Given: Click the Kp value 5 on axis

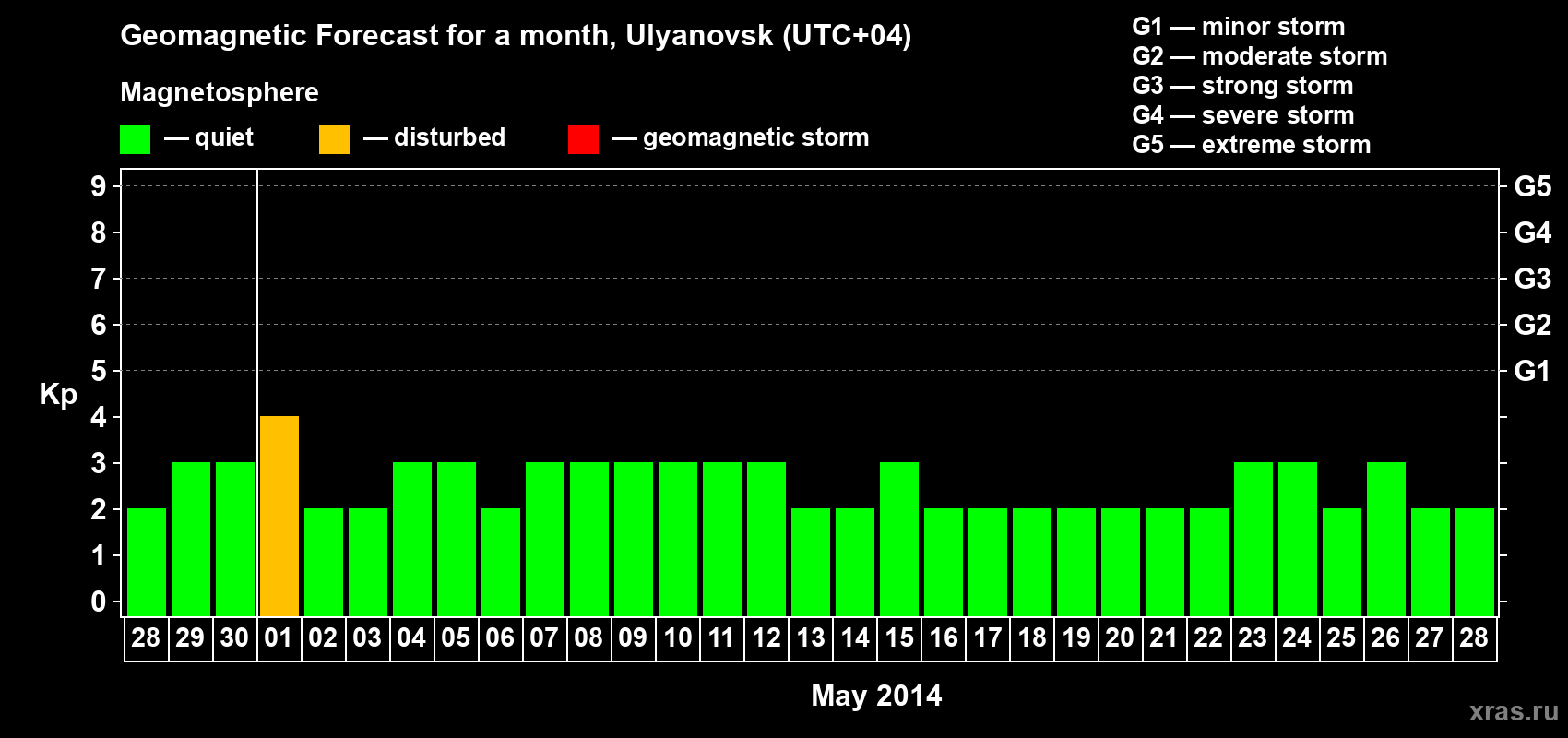Looking at the screenshot, I should (99, 371).
